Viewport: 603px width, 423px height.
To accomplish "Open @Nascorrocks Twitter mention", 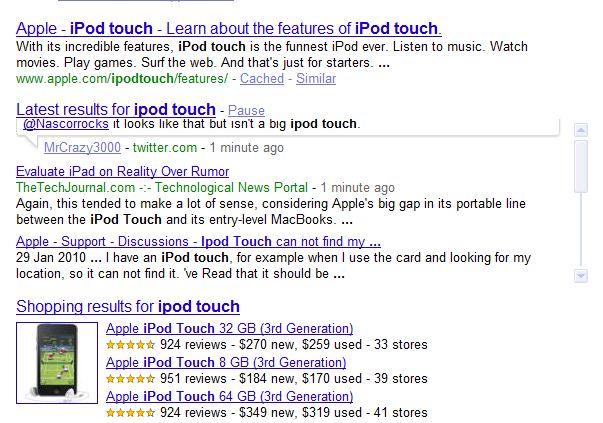I will click(66, 124).
